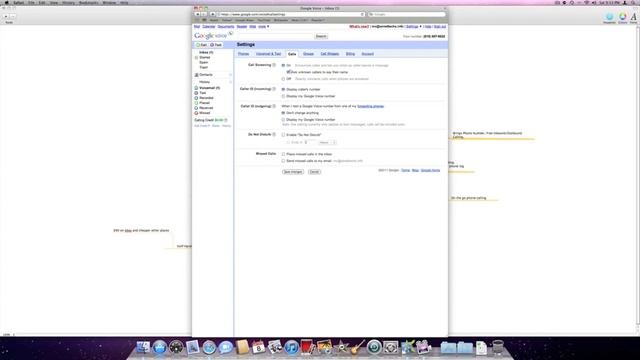Enable the Do Not Disturb checkbox

pyautogui.click(x=283, y=135)
